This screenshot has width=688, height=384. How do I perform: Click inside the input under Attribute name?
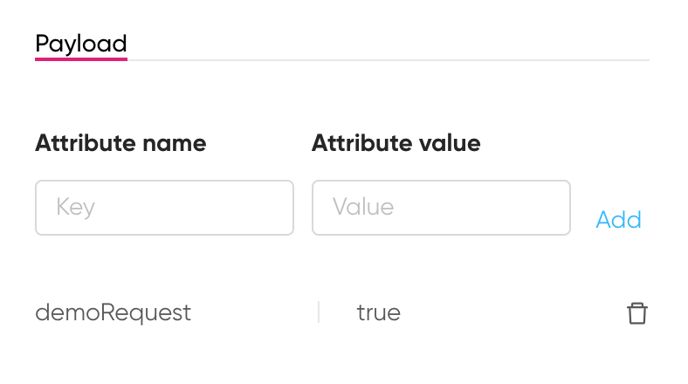pos(165,208)
